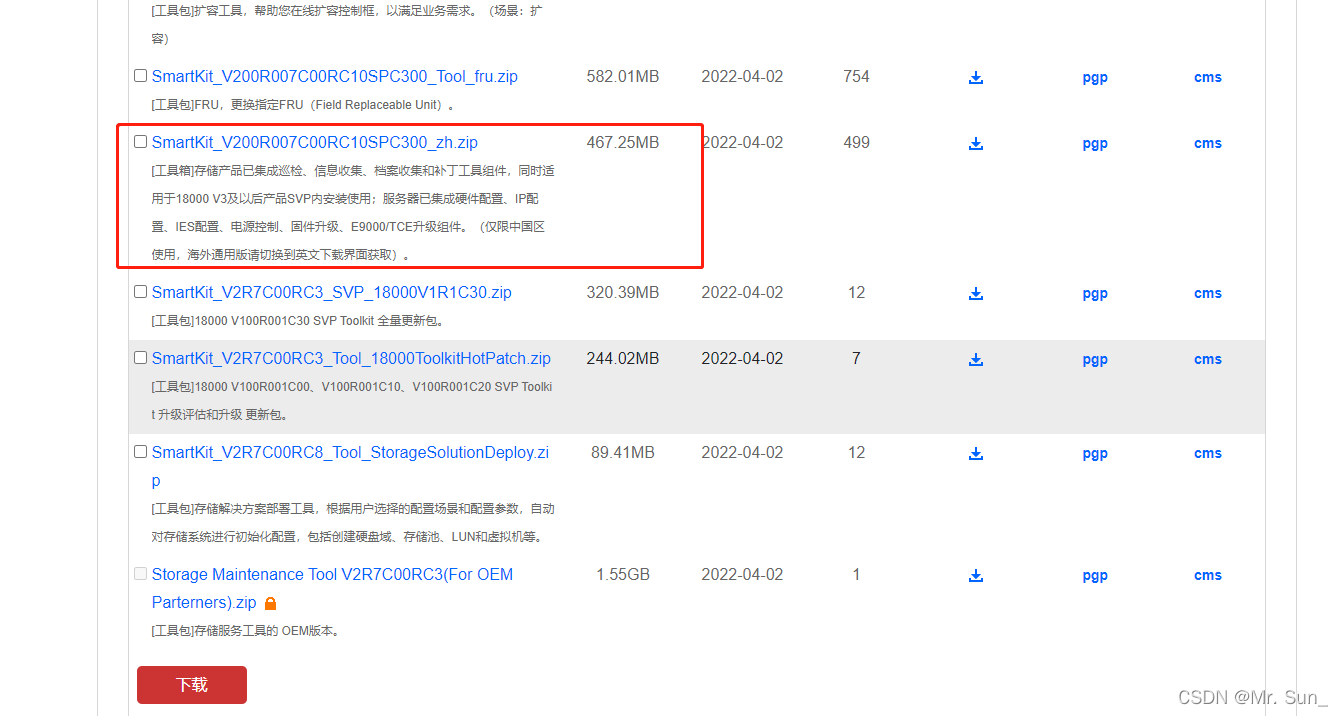The width and height of the screenshot is (1343, 716).
Task: Click download icon for StorageSolutionDeploy.zip
Action: coord(976,453)
